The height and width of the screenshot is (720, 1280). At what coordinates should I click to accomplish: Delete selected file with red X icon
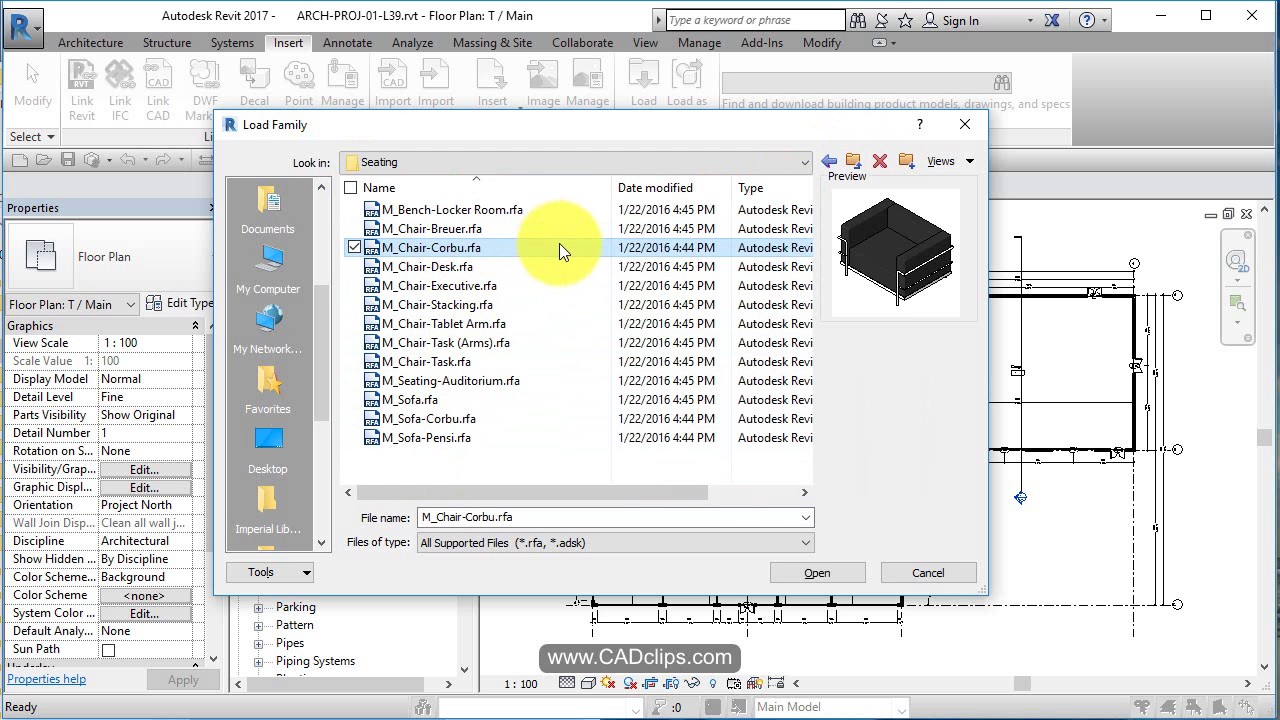tap(878, 160)
